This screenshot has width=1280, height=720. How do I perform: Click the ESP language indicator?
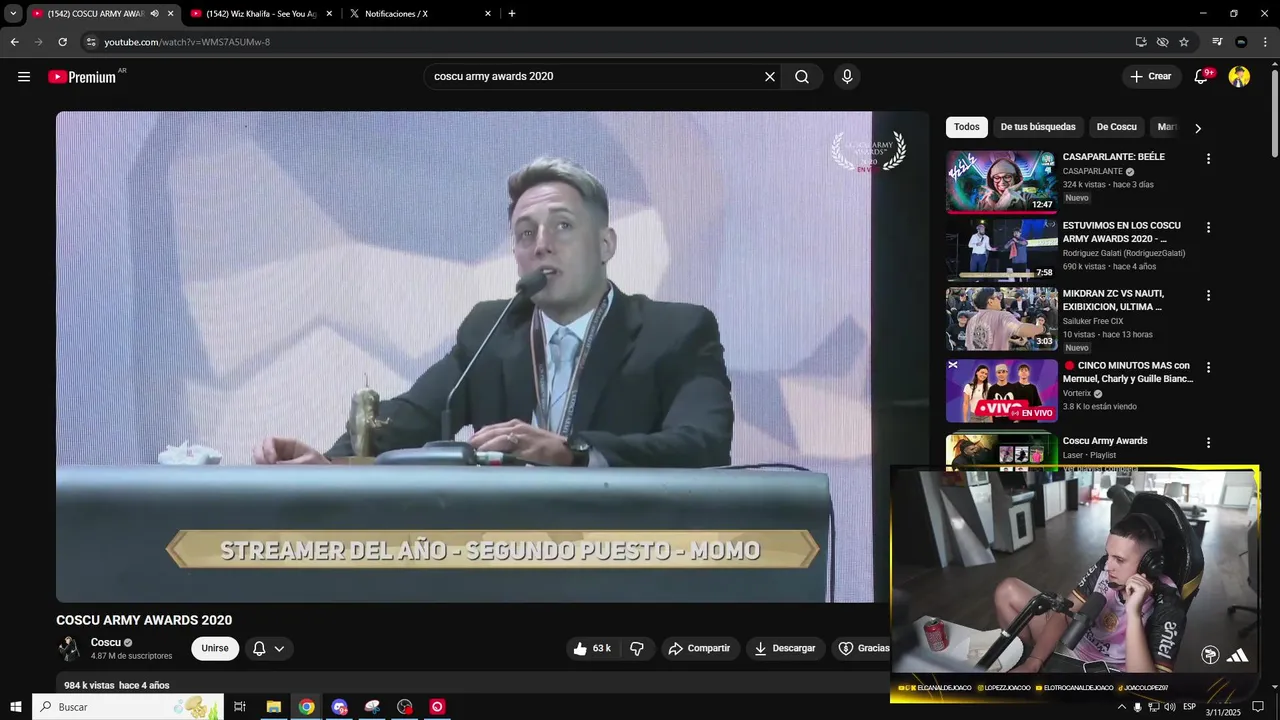point(1189,707)
